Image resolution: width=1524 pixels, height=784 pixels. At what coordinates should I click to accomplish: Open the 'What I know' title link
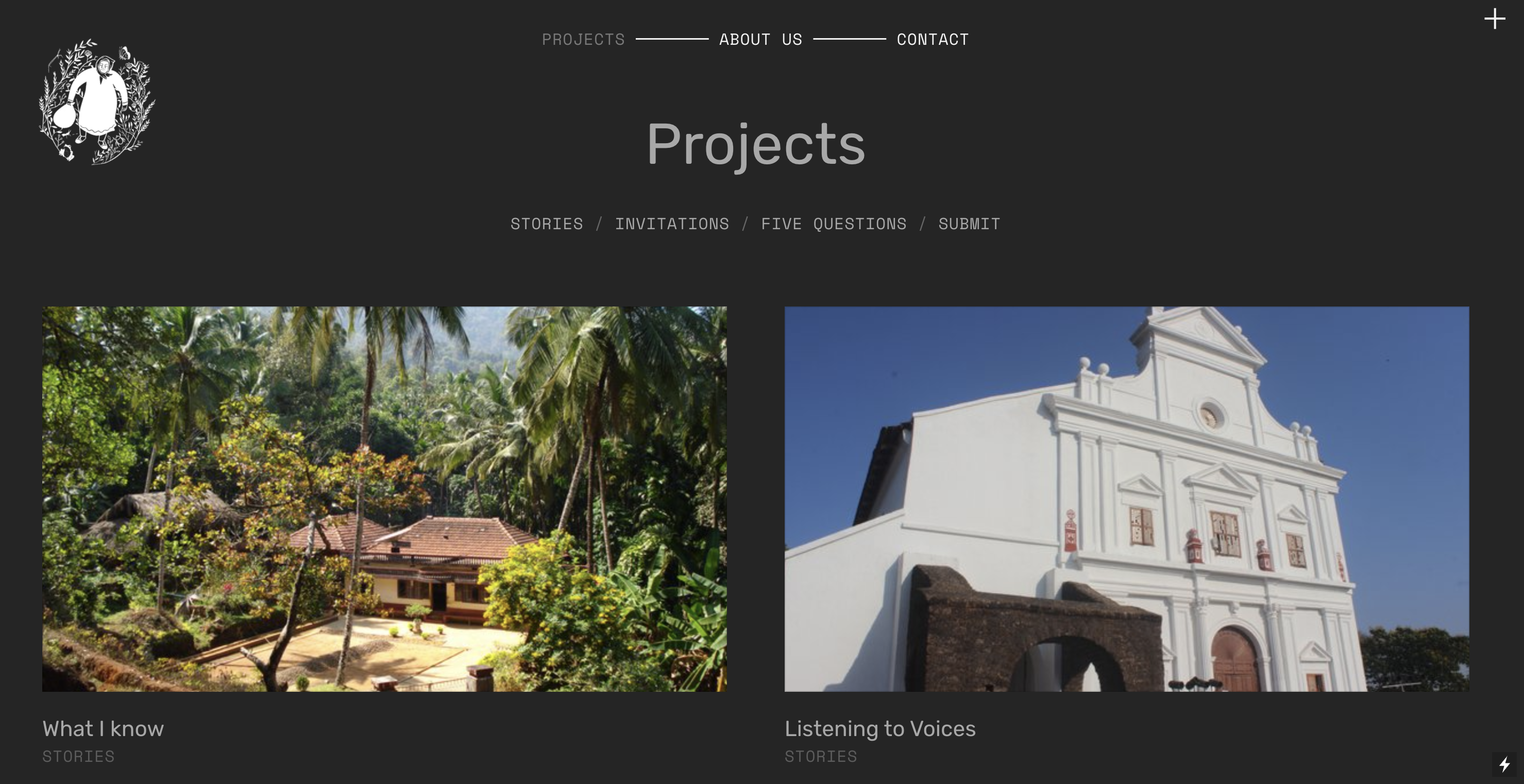103,728
